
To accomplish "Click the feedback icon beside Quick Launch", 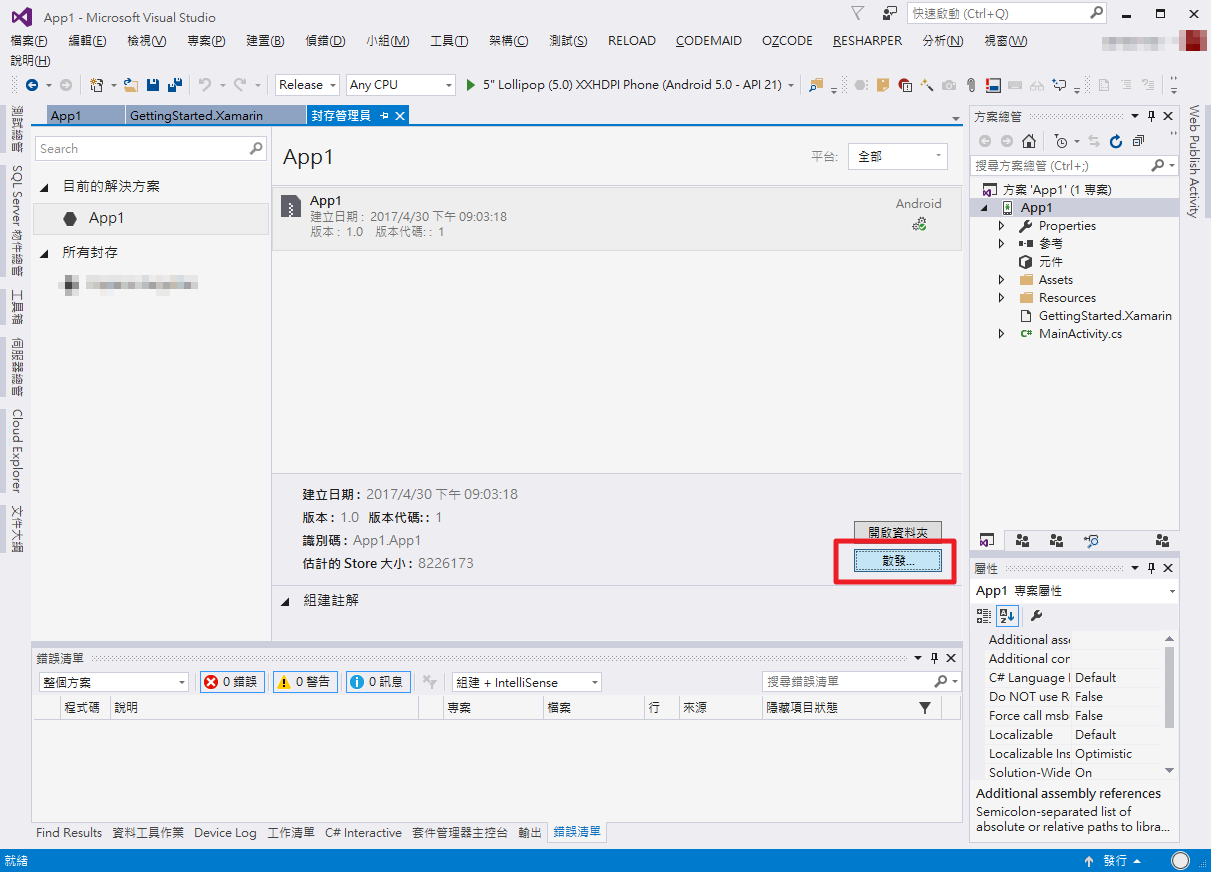I will click(890, 14).
